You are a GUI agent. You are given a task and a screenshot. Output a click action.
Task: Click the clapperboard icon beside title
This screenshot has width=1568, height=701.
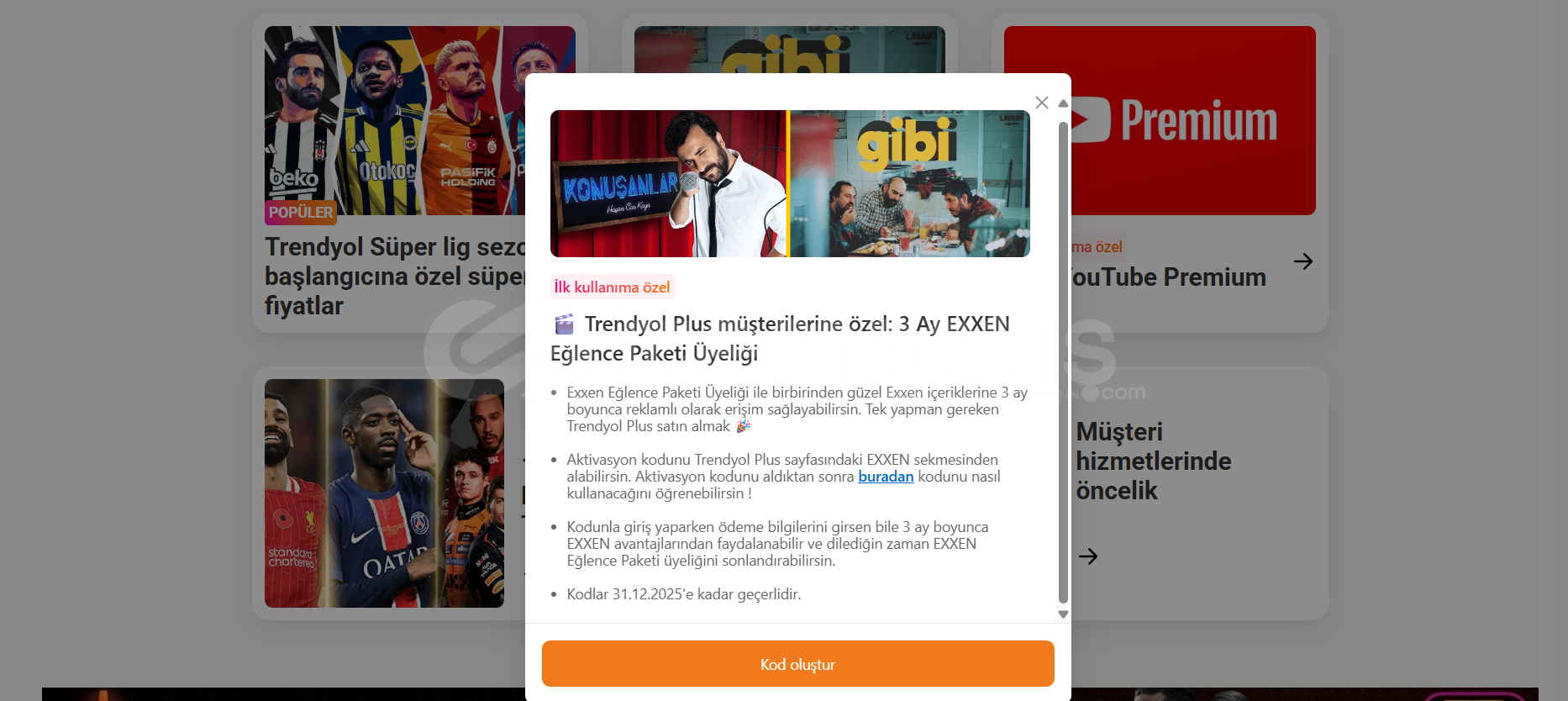coord(565,324)
